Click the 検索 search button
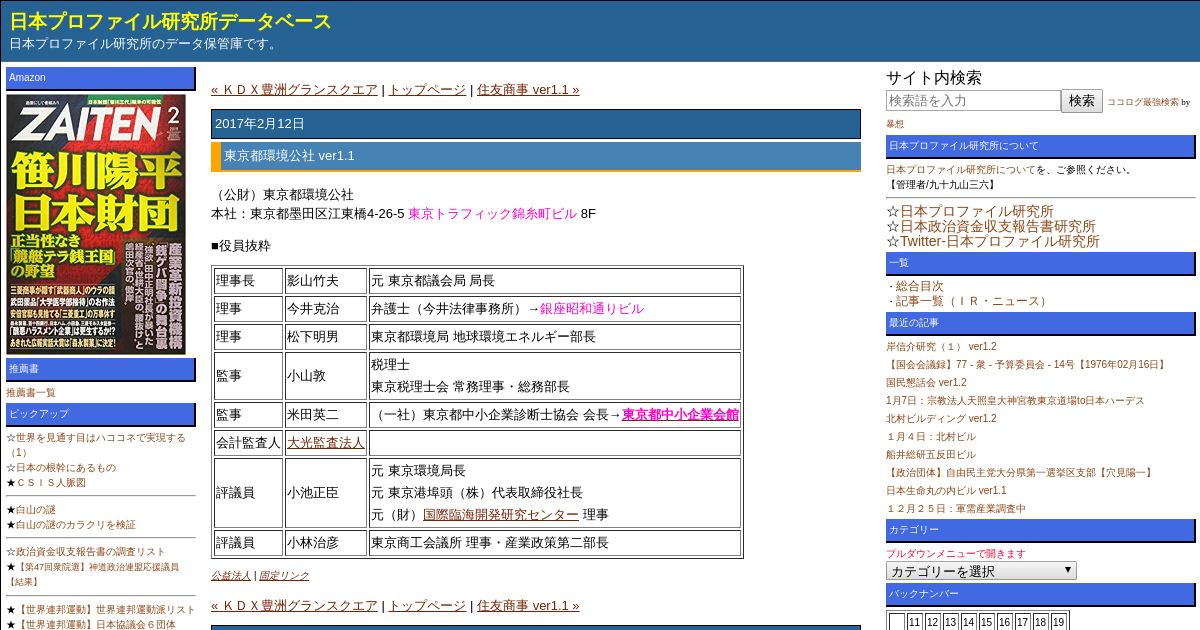 click(1082, 100)
